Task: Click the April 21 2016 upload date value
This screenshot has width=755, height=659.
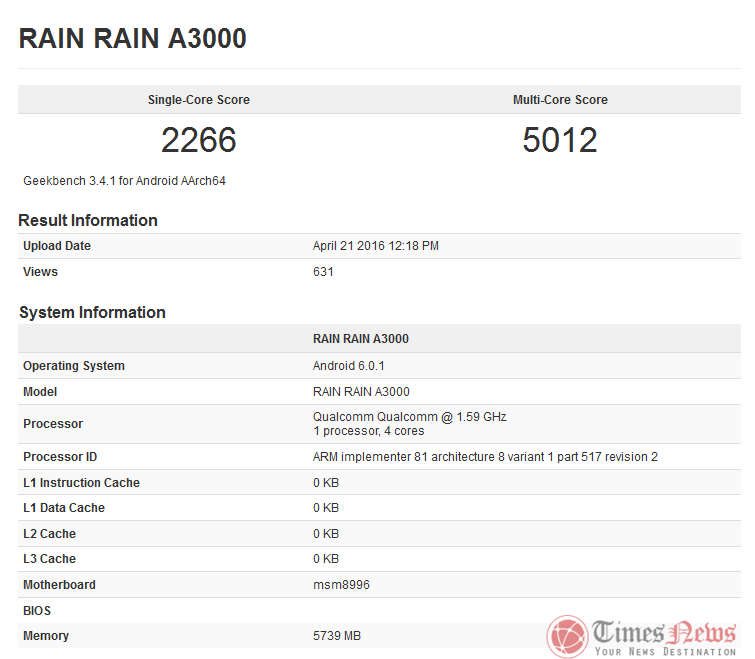Action: (376, 246)
